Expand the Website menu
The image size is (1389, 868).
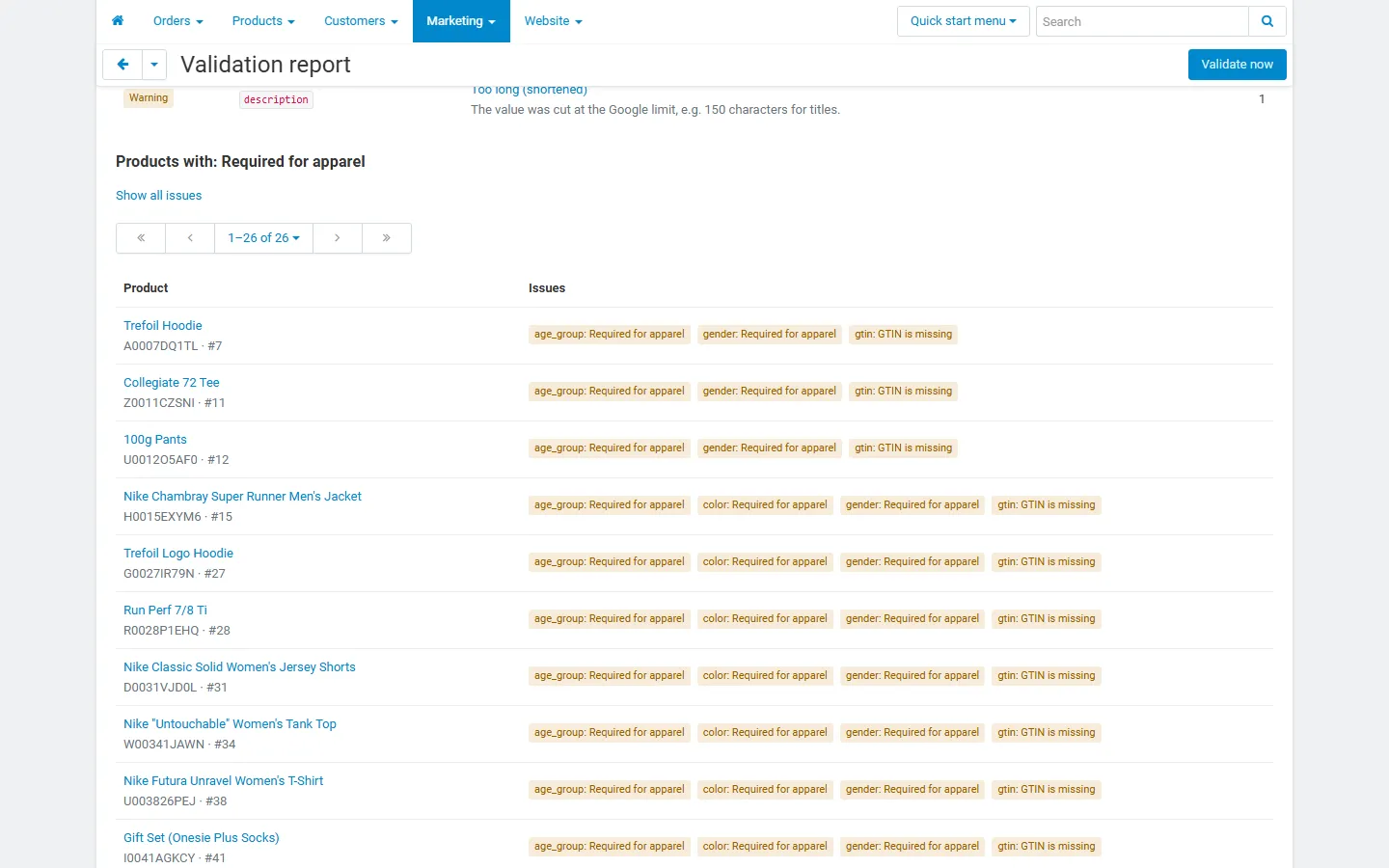point(554,21)
